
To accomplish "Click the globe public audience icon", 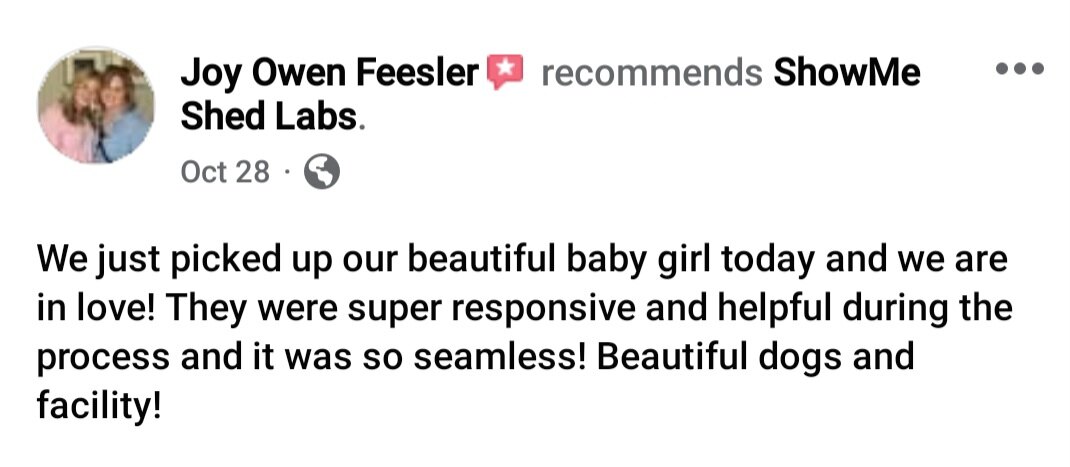I will coord(321,171).
